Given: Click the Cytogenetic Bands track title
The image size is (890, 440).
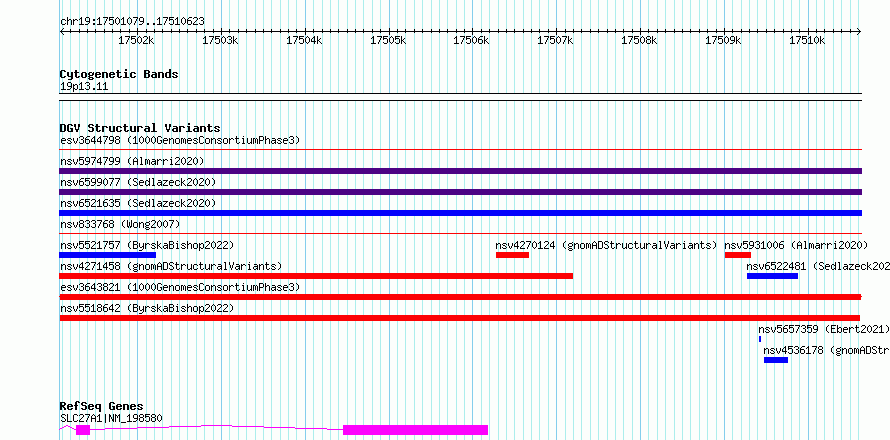Looking at the screenshot, I should [x=119, y=74].
